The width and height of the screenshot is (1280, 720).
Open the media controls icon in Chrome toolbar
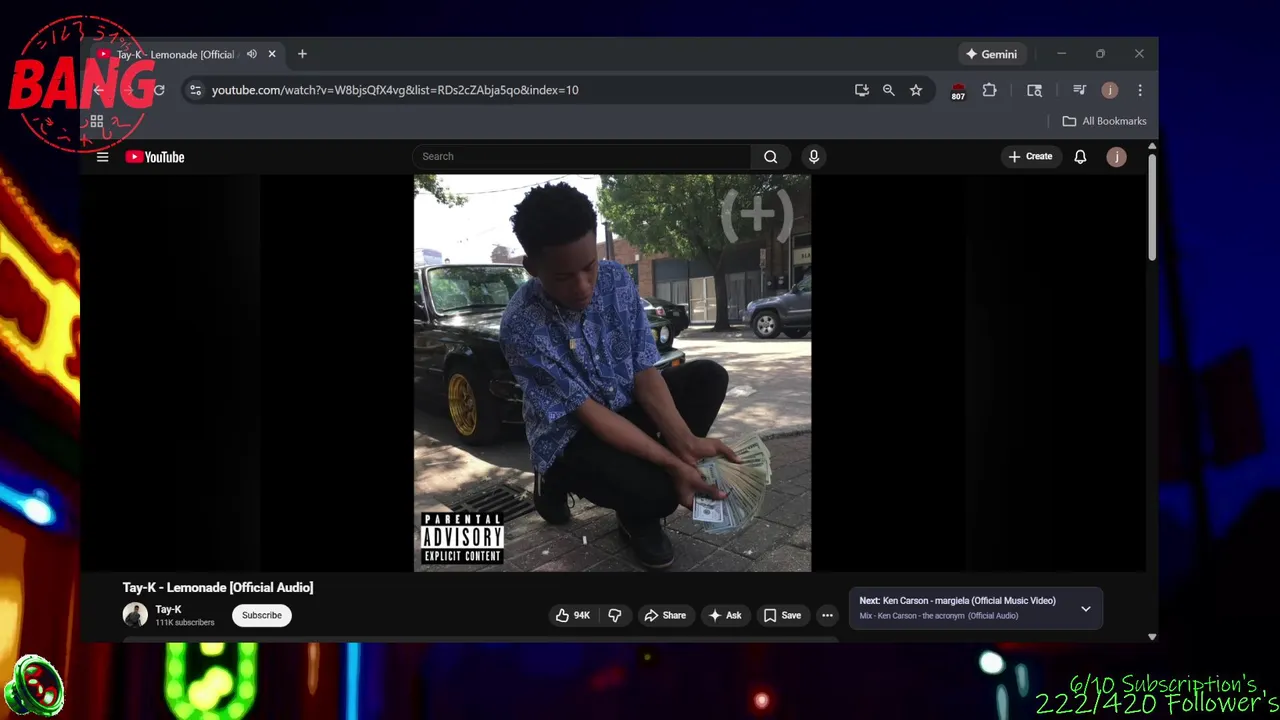coord(1079,90)
